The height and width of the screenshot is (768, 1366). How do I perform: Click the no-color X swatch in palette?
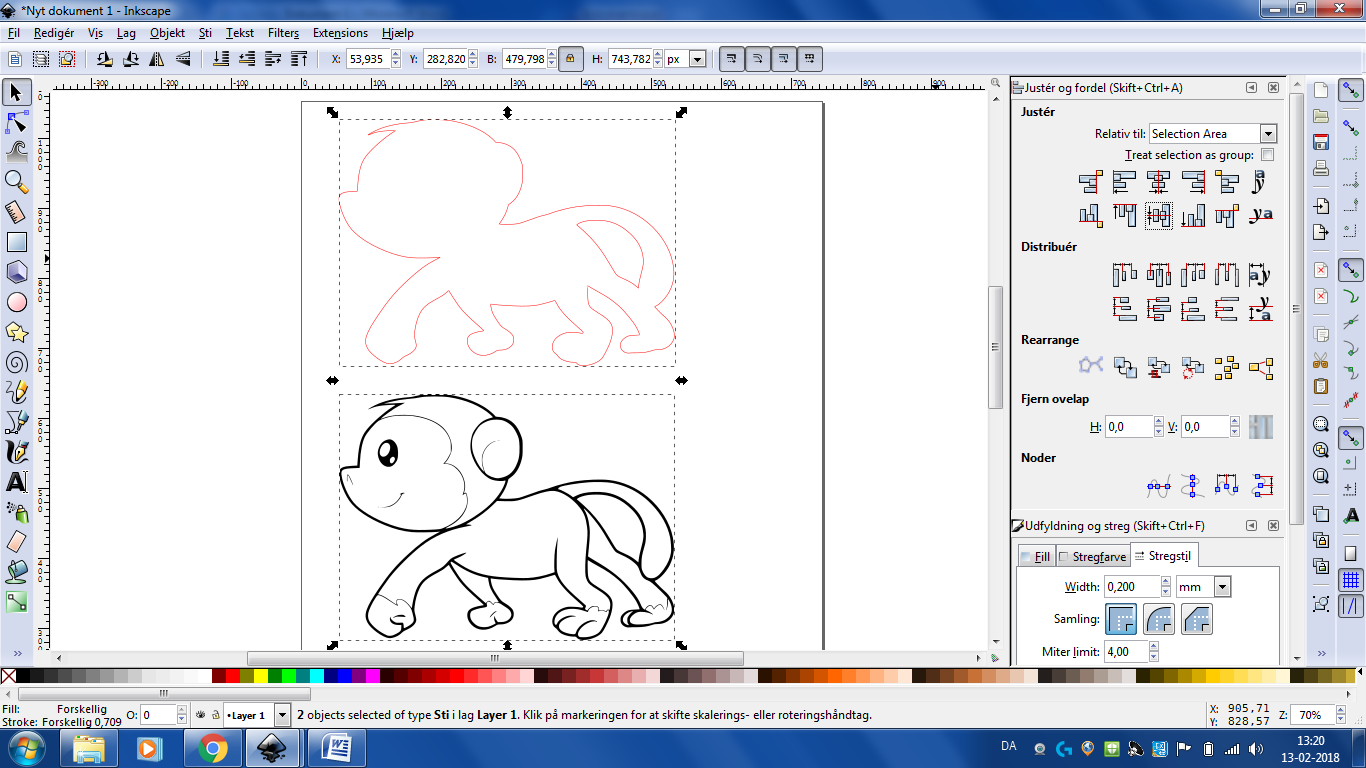(x=8, y=676)
